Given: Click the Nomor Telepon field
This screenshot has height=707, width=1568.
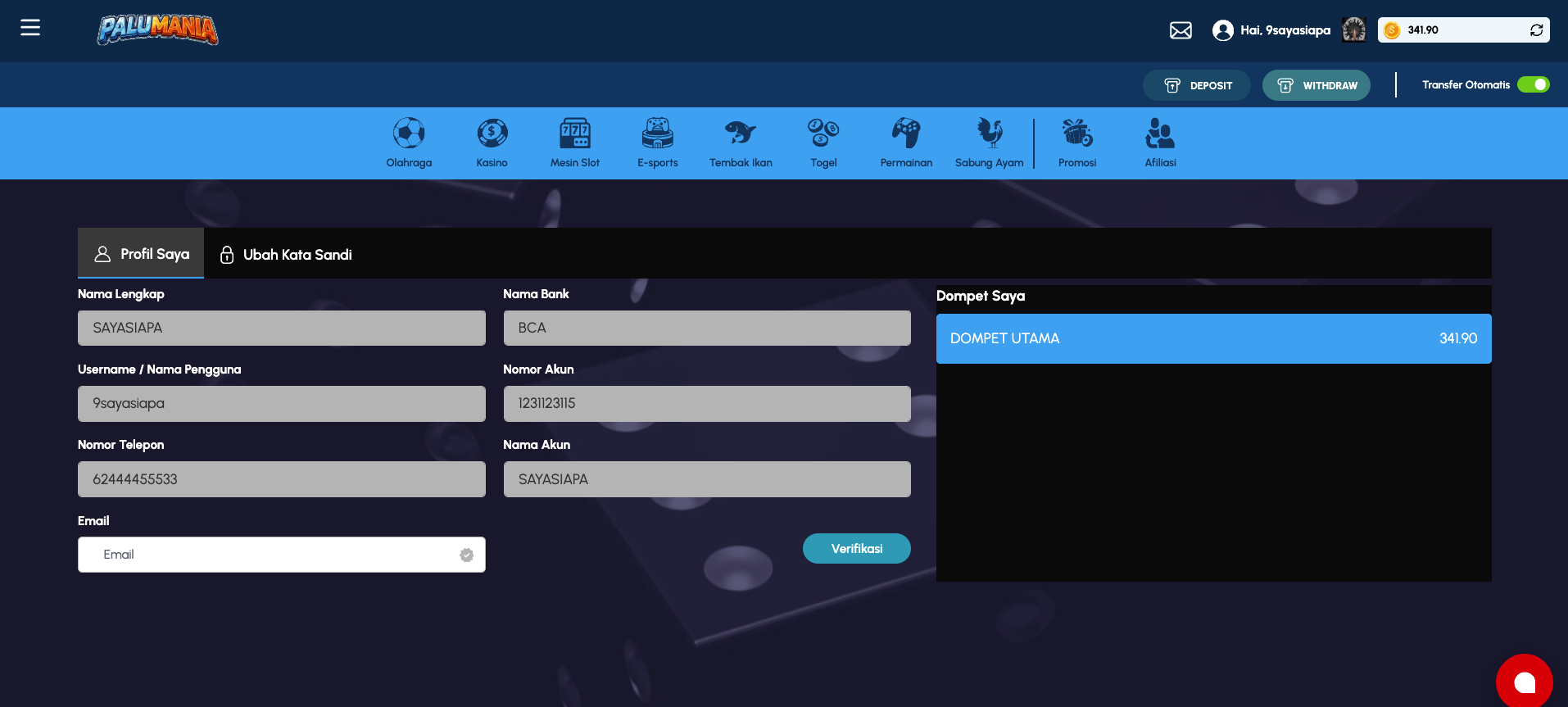Looking at the screenshot, I should tap(282, 479).
